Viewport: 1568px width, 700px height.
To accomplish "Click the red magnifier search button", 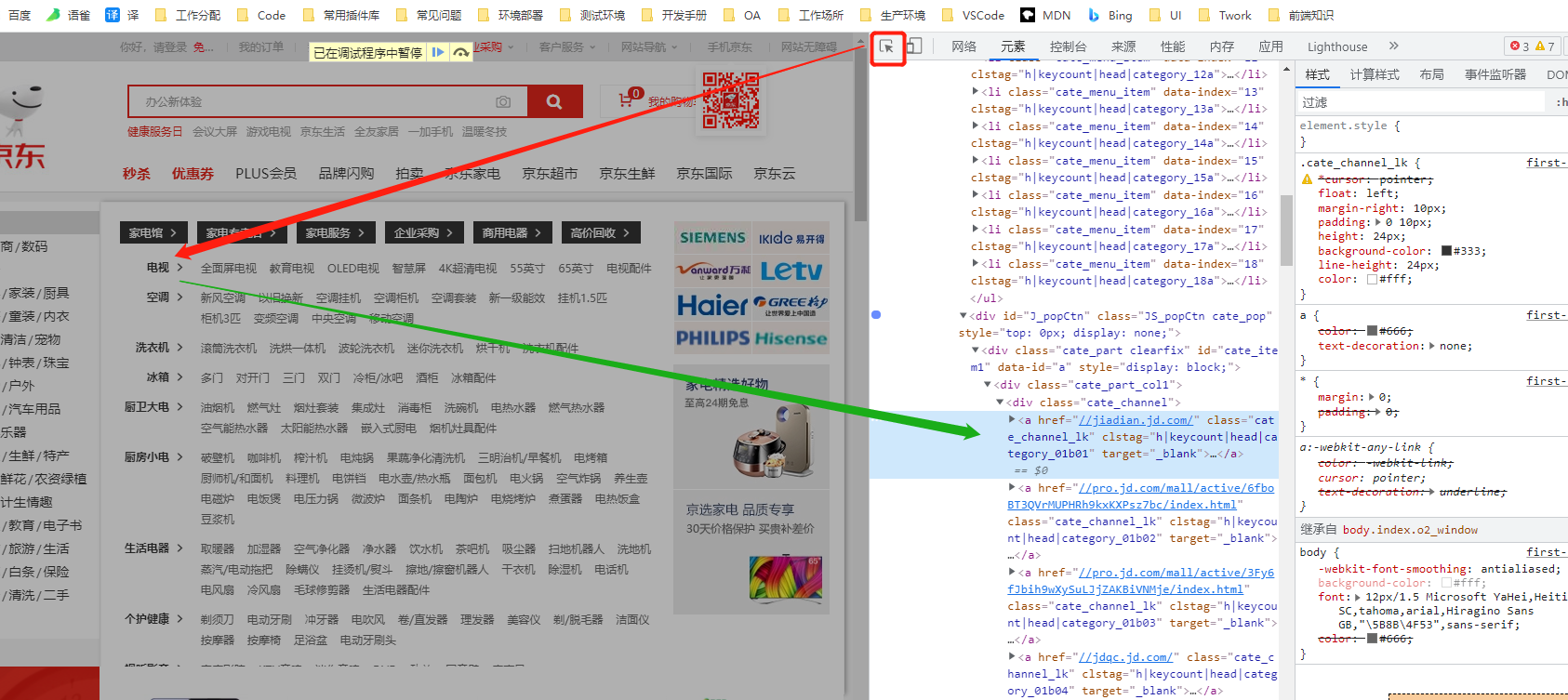I will [x=554, y=101].
